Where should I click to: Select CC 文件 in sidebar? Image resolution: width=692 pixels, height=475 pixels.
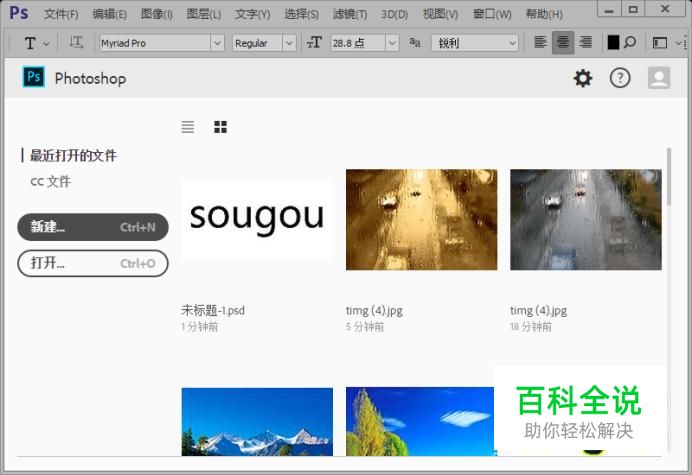(x=50, y=181)
